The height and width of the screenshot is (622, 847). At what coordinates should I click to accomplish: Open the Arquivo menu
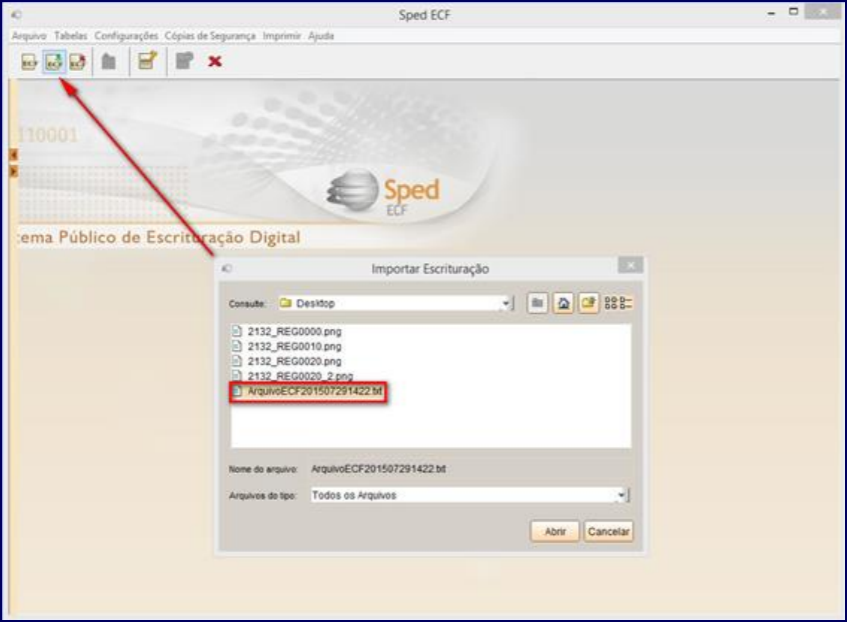[x=29, y=36]
